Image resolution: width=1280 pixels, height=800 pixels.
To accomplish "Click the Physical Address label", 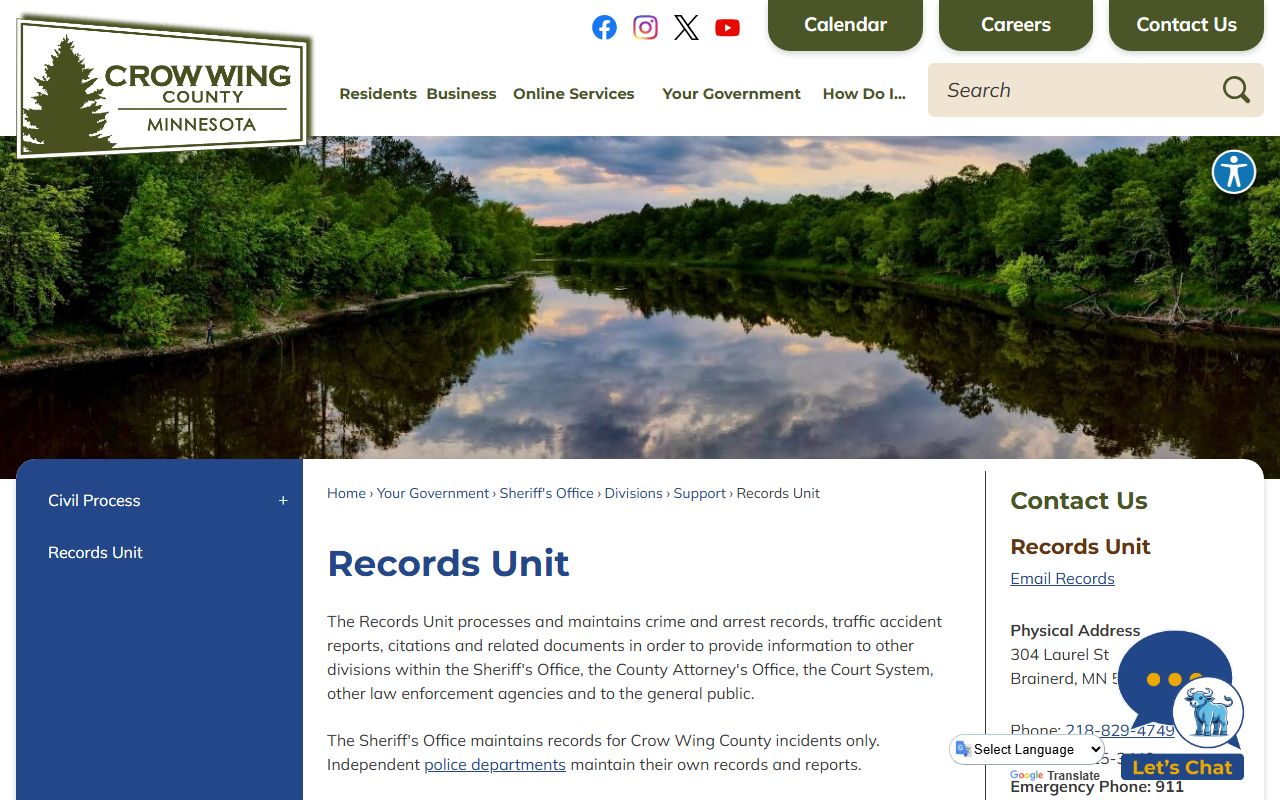I will pos(1075,630).
